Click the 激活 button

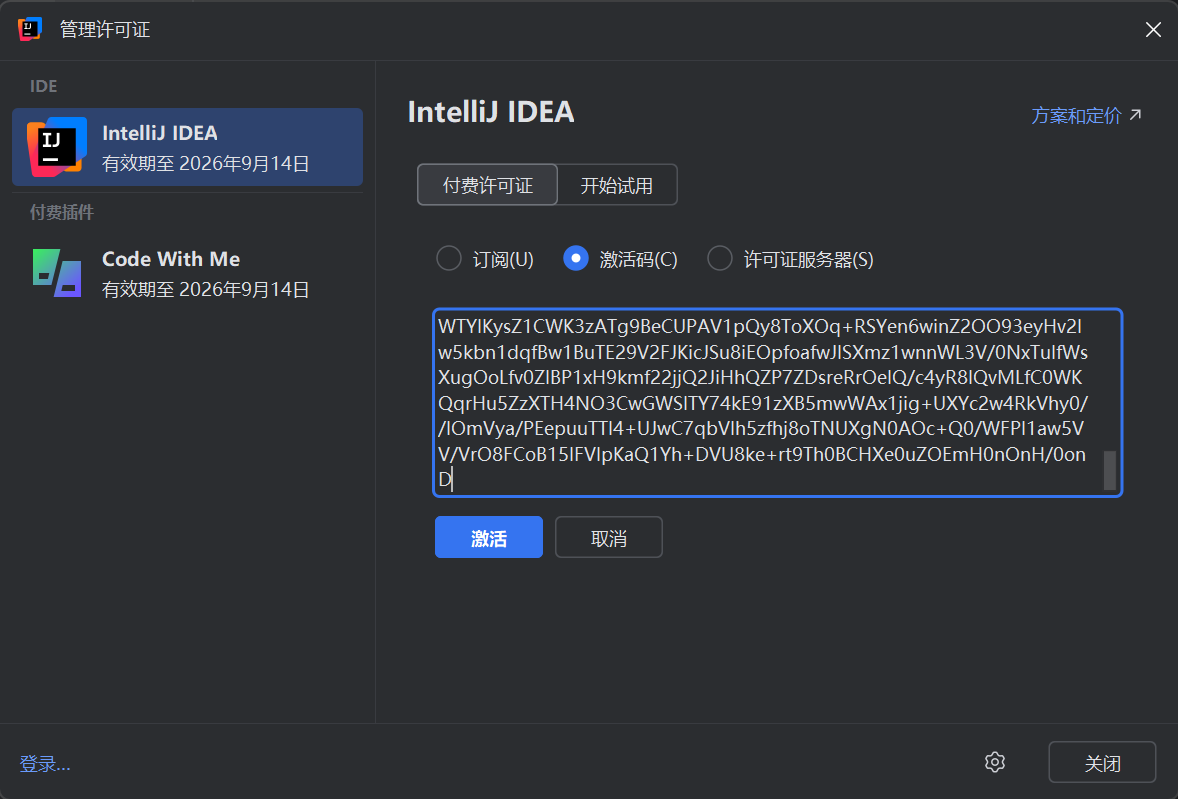[488, 537]
